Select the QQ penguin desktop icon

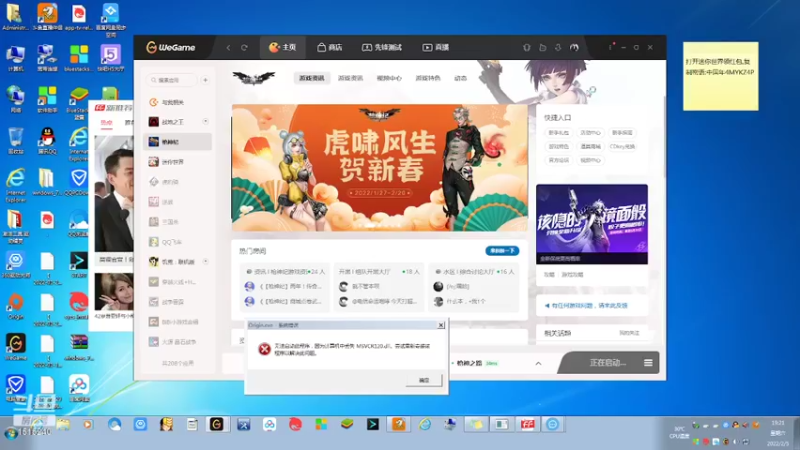tap(47, 141)
